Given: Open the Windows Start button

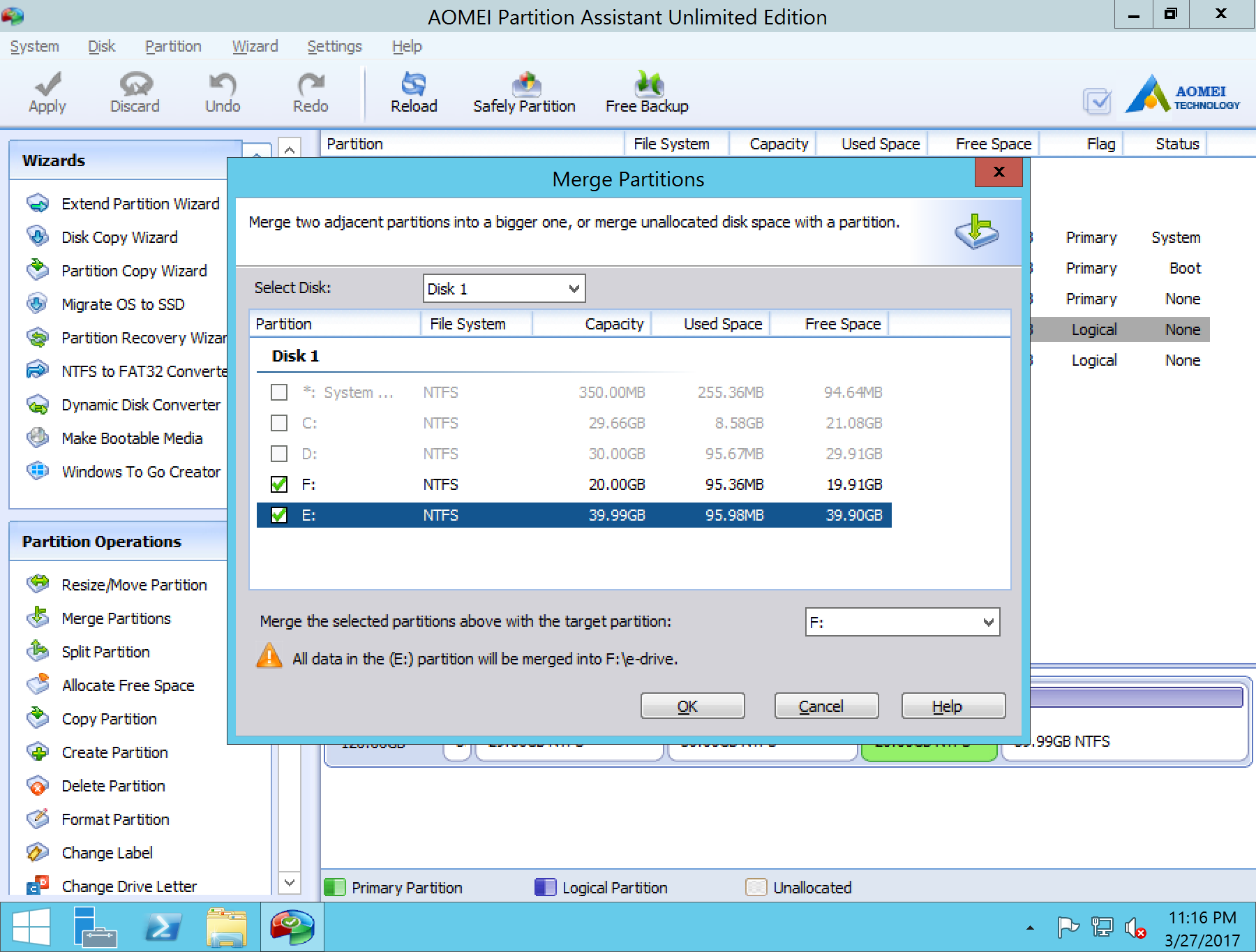Looking at the screenshot, I should 31,928.
